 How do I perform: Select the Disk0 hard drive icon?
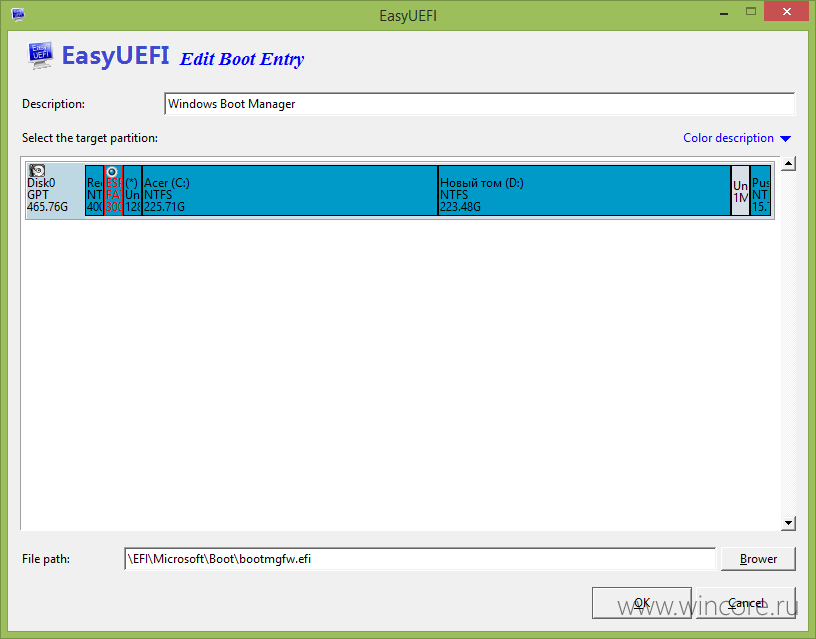point(37,171)
